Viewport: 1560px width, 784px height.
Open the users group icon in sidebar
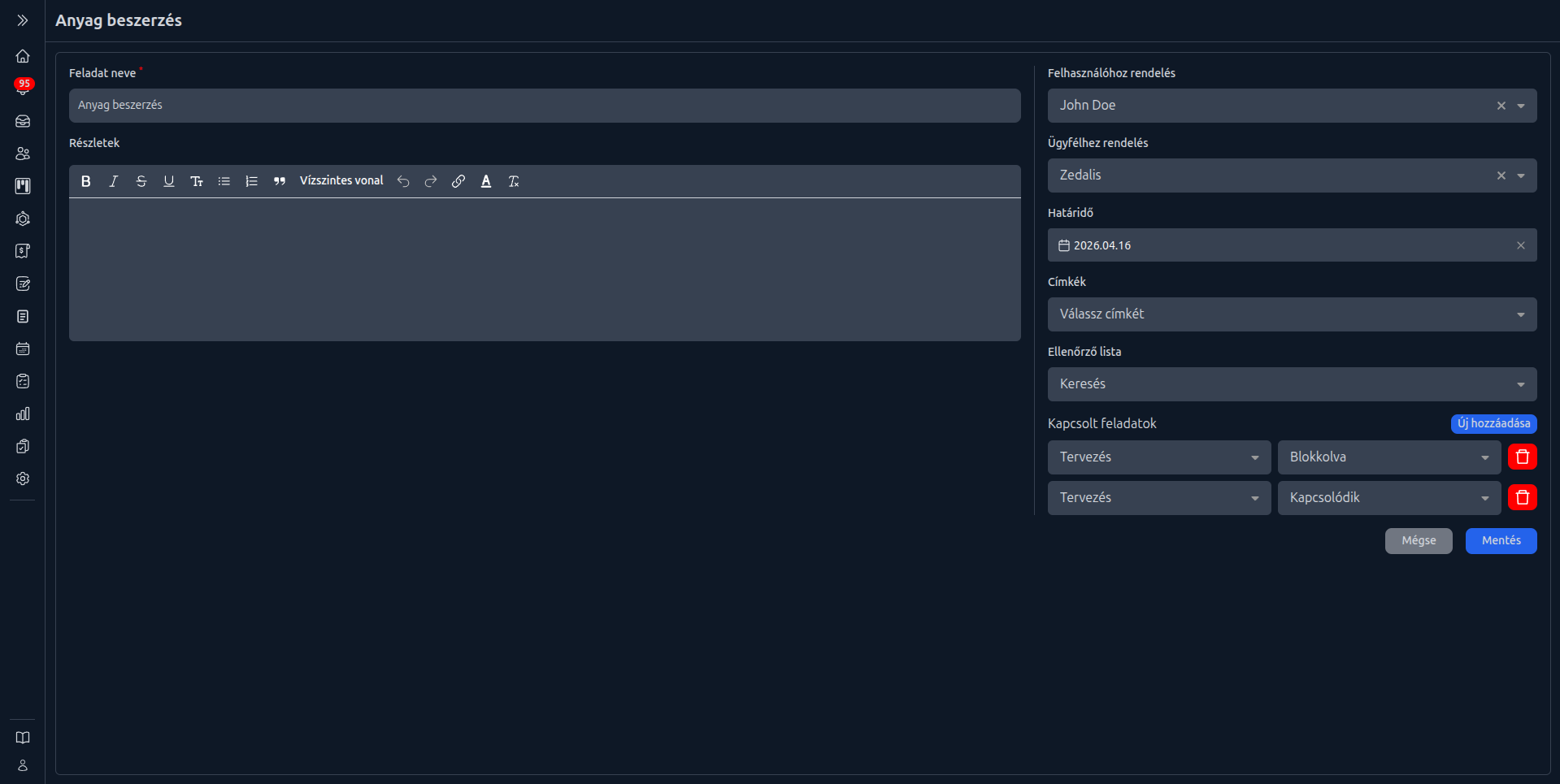pos(23,154)
